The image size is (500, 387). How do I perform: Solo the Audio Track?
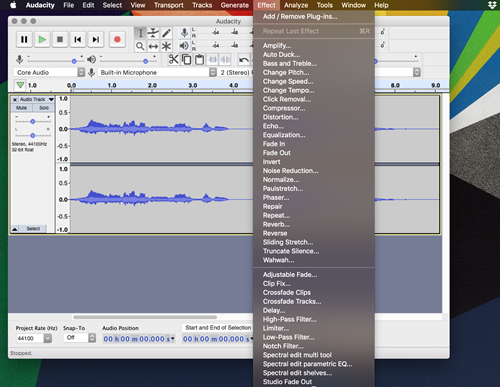coord(44,108)
